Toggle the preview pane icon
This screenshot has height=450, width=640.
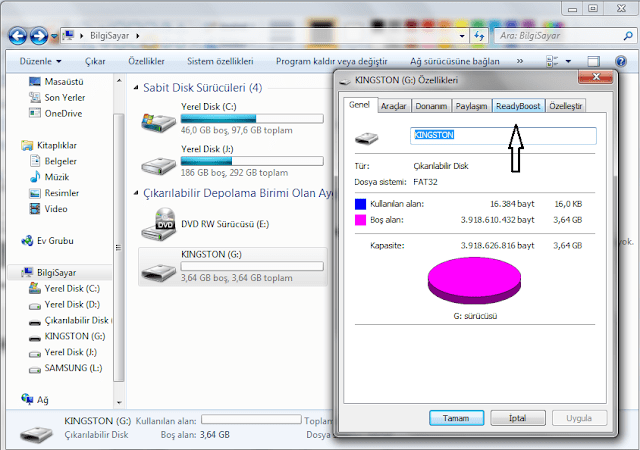(593, 61)
